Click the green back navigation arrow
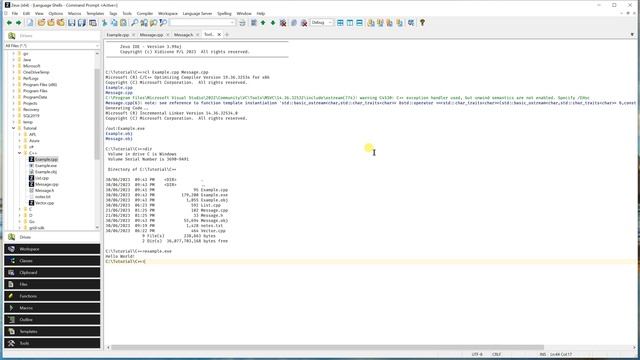The image size is (640, 360). pyautogui.click(x=9, y=23)
